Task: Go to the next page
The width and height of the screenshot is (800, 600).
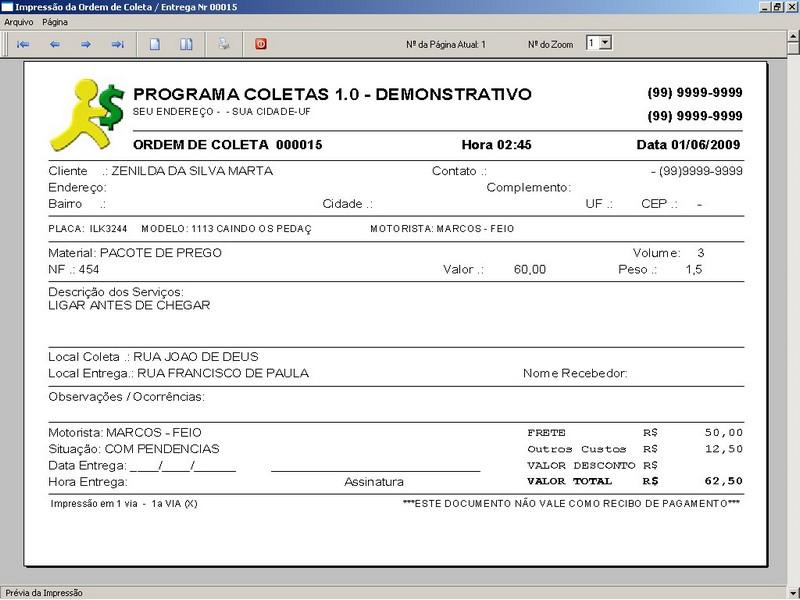Action: (x=86, y=44)
